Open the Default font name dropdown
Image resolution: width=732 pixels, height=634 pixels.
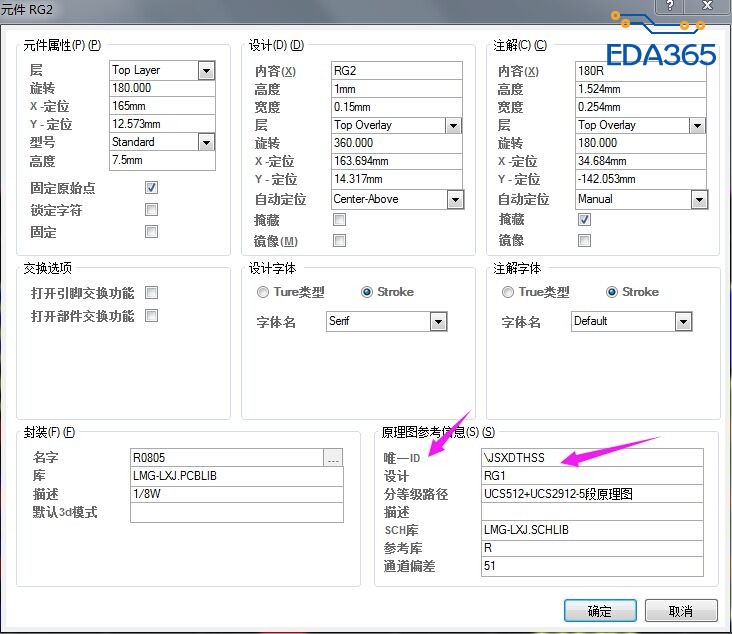[x=683, y=322]
